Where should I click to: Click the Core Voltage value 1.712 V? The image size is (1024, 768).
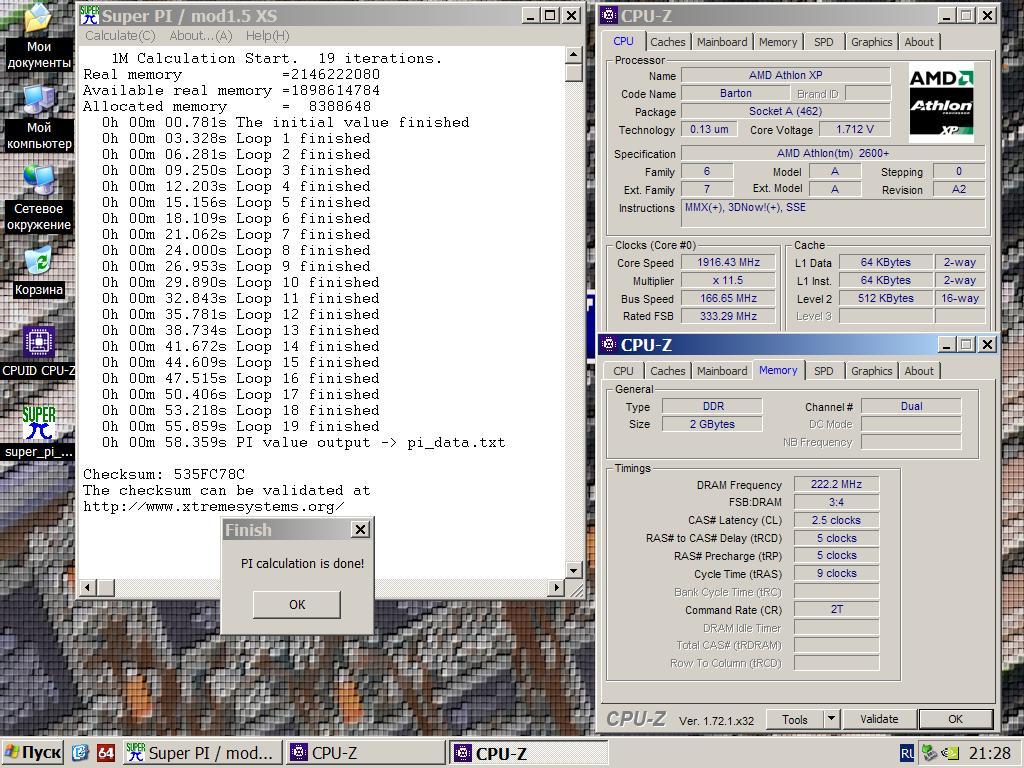coord(854,129)
